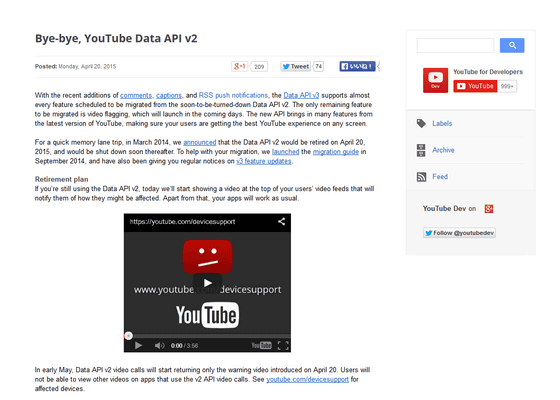The height and width of the screenshot is (400, 560).
Task: Click the video progress scrubber handle
Action: (129, 336)
